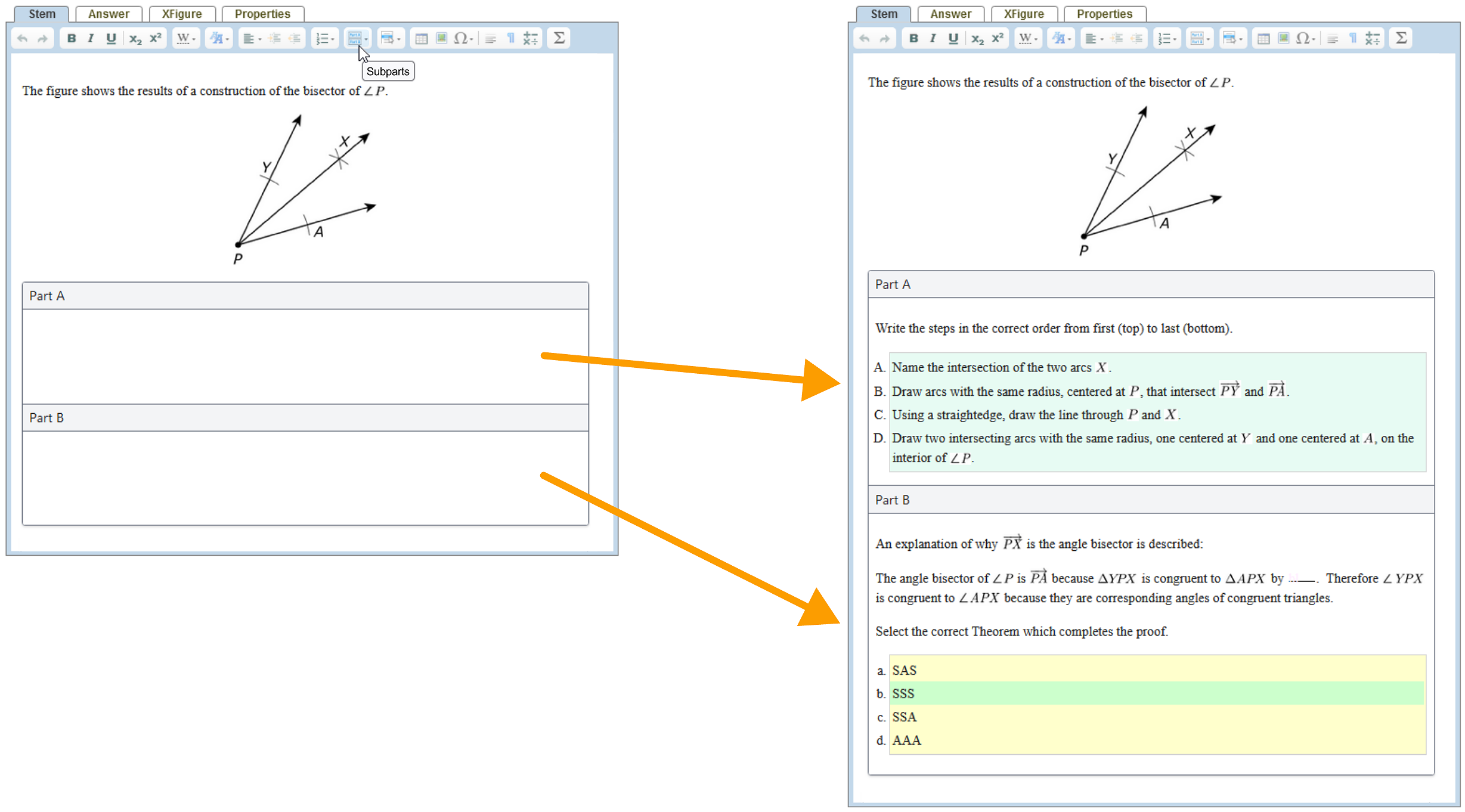Click Redo in the right editor toolbar
This screenshot has width=1465, height=812.
click(884, 39)
